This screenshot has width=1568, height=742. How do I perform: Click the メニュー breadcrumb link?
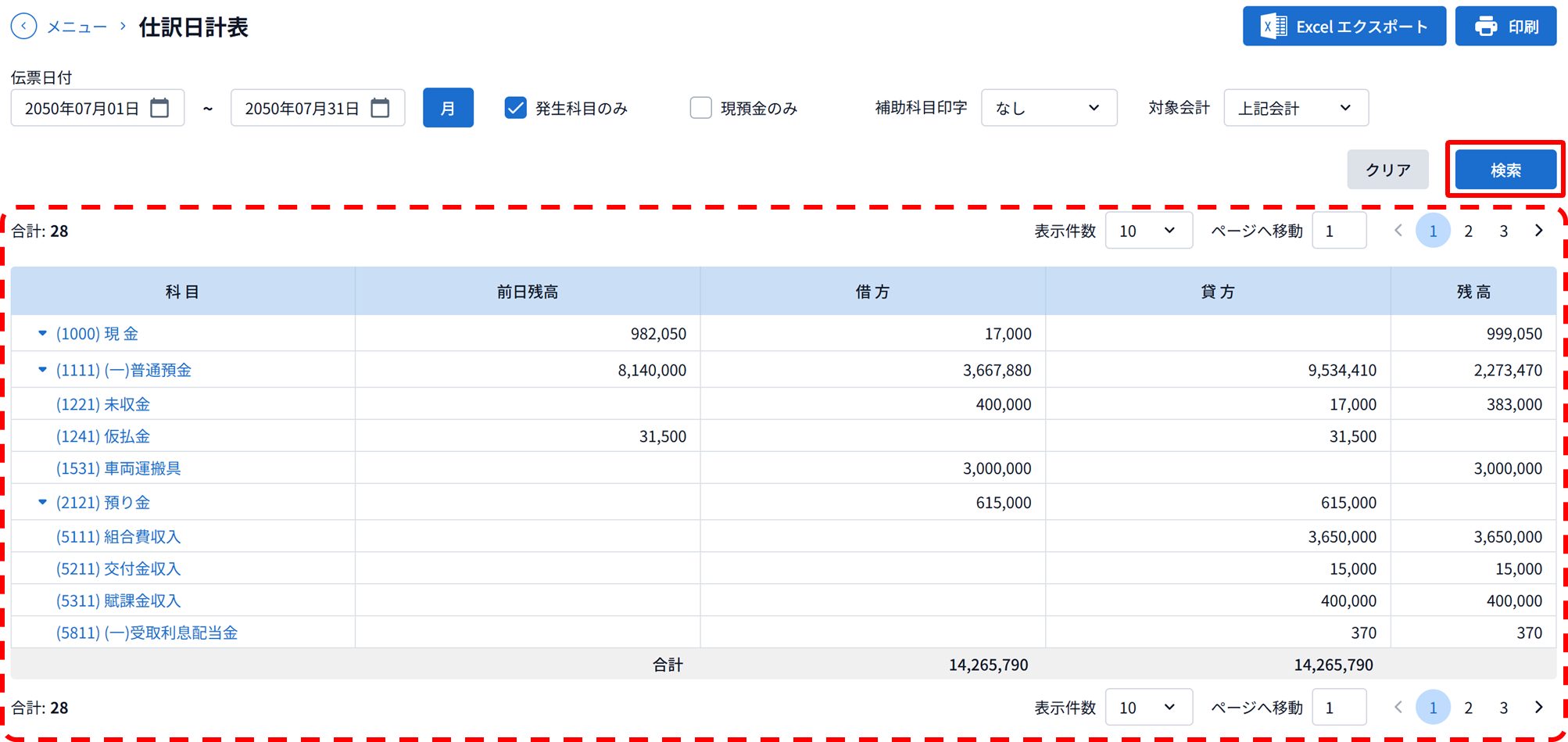tap(77, 27)
